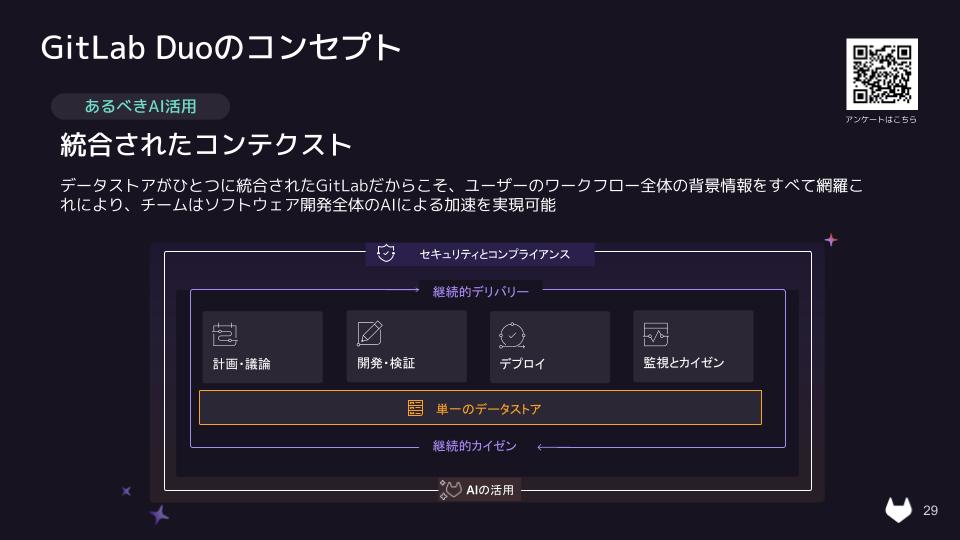Click the deploy checkmark icon above デプロイ
Screen dimensions: 960x540
512,335
